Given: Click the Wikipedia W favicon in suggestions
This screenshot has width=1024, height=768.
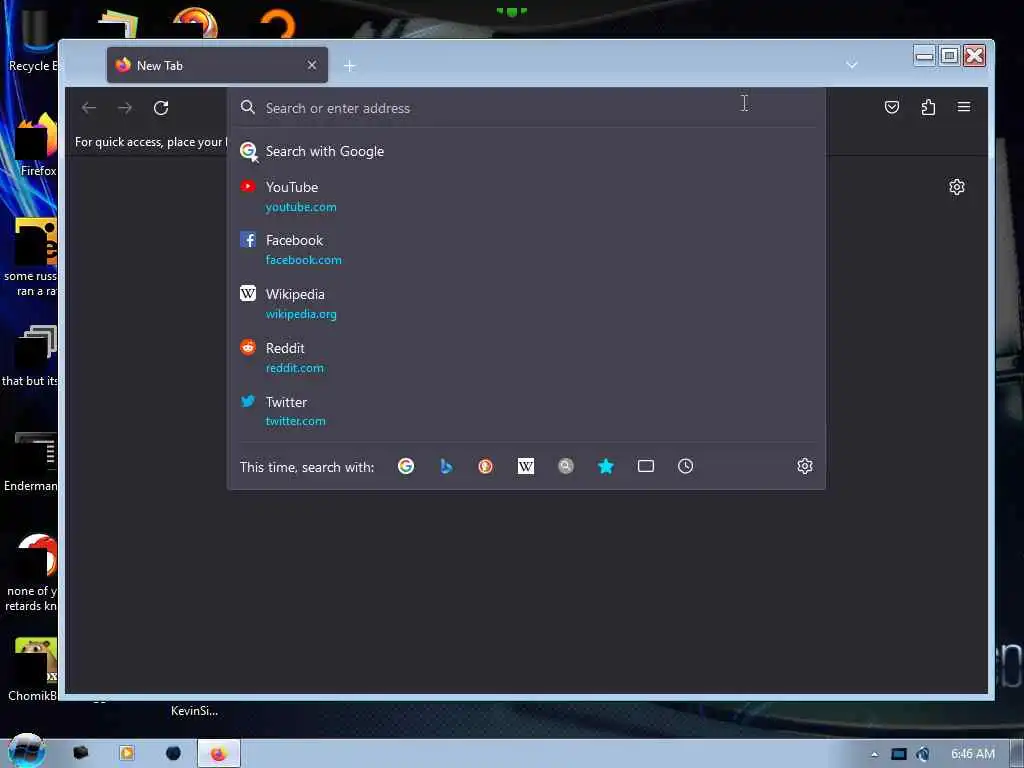Looking at the screenshot, I should click(x=248, y=294).
